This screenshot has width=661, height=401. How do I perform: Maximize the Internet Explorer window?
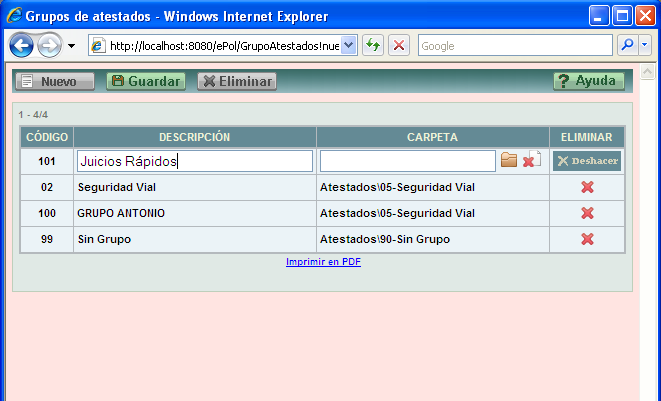pos(622,16)
